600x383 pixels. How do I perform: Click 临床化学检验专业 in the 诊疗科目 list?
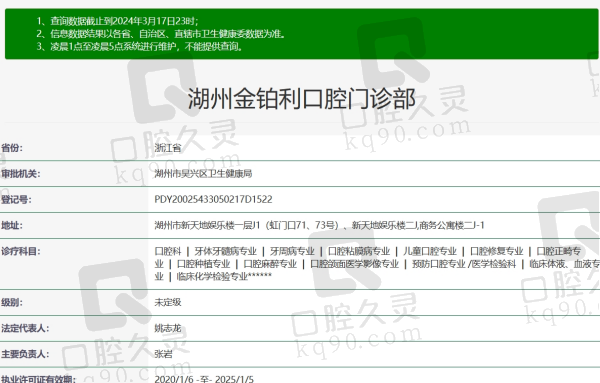click(x=224, y=276)
